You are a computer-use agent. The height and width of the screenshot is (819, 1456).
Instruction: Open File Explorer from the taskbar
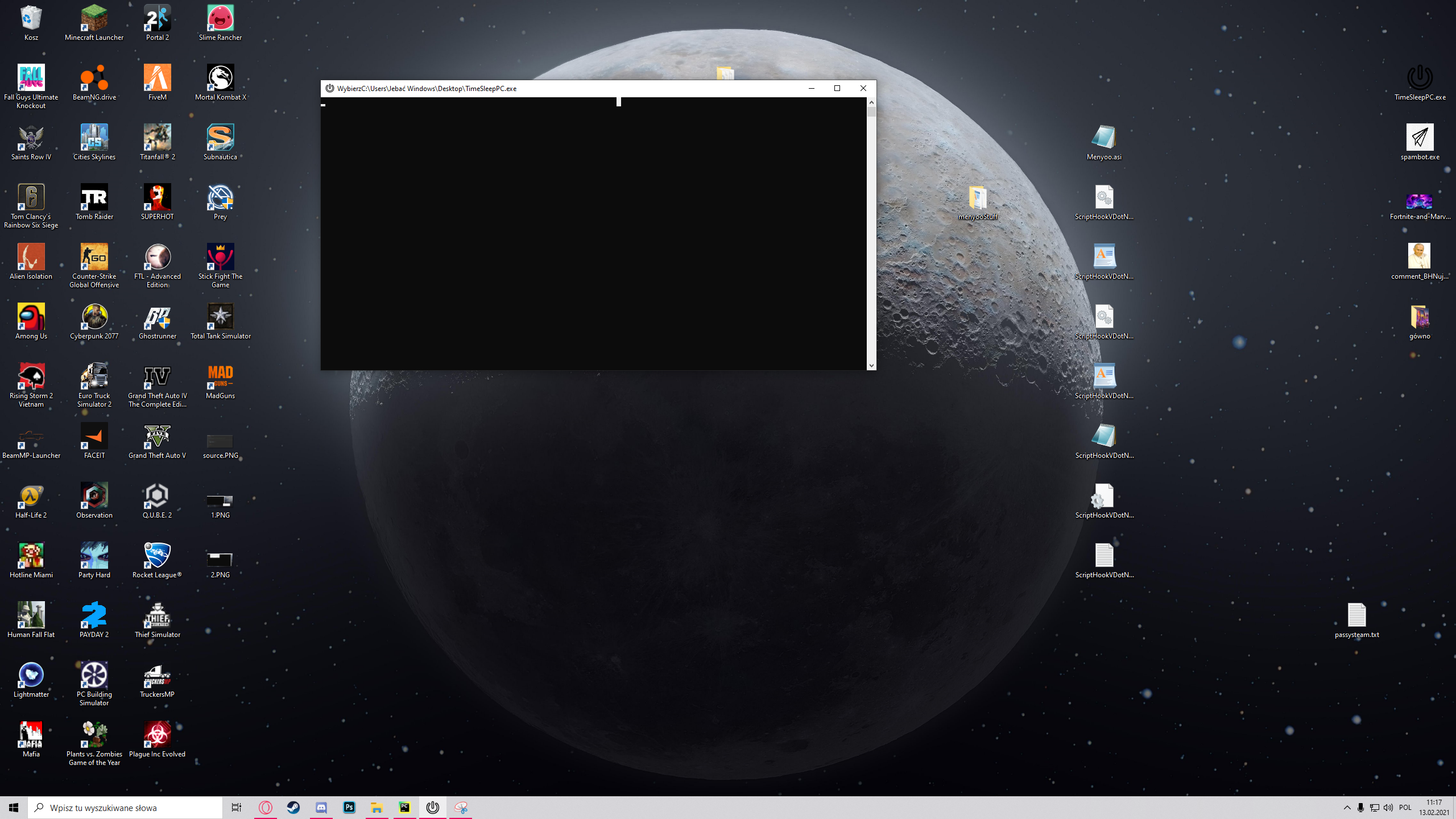tap(377, 808)
